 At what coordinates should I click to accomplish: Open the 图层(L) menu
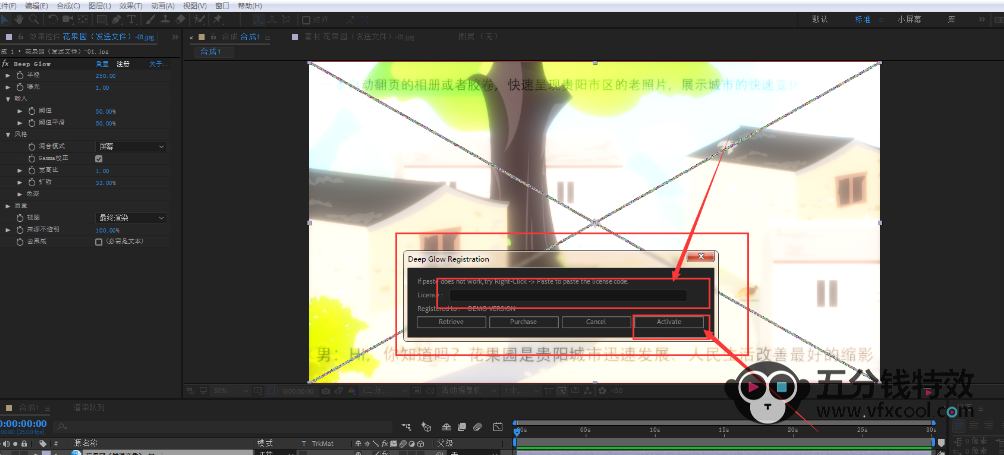(100, 6)
